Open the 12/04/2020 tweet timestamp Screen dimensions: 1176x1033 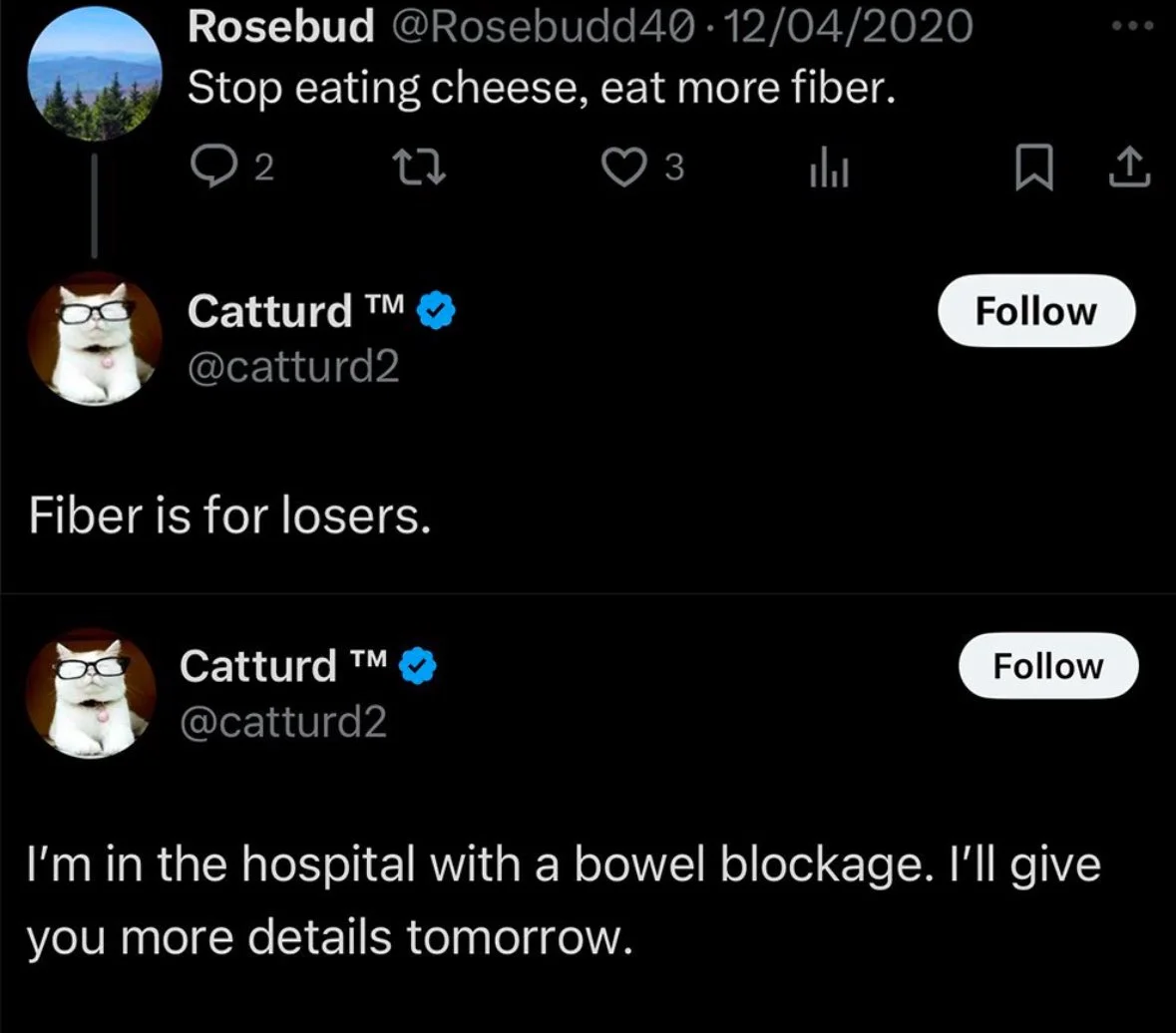(849, 26)
